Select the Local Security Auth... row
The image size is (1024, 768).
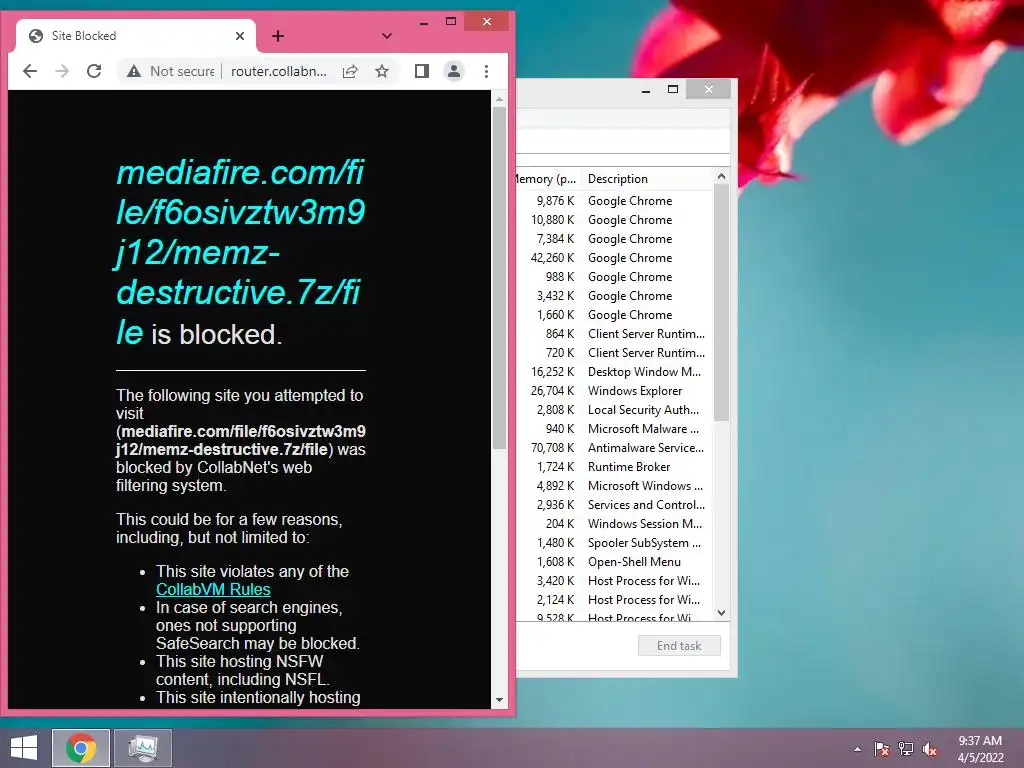coord(615,409)
